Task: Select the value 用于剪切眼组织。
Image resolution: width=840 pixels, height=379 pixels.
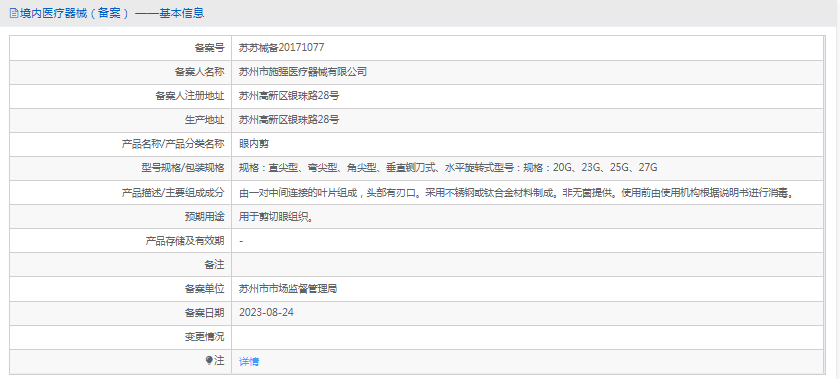Action: [275, 217]
